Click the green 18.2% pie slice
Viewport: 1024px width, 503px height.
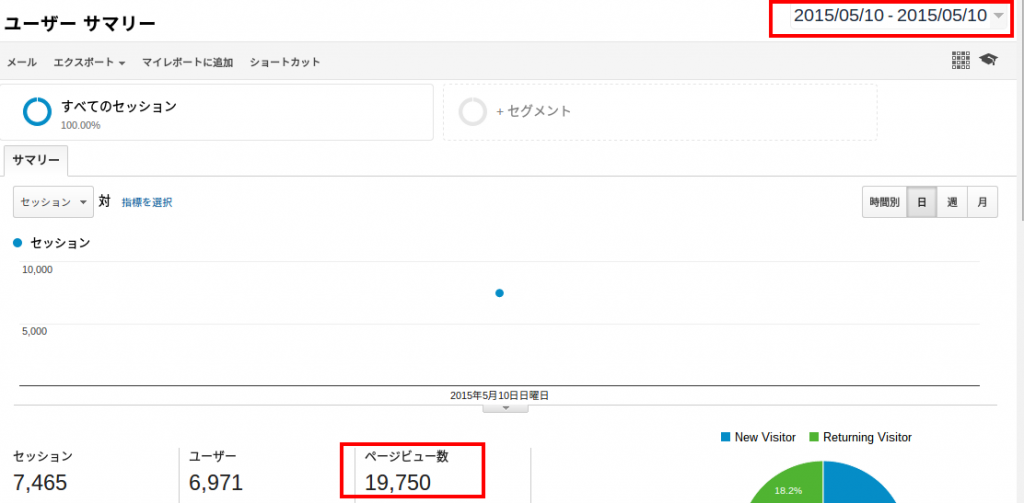coord(789,487)
